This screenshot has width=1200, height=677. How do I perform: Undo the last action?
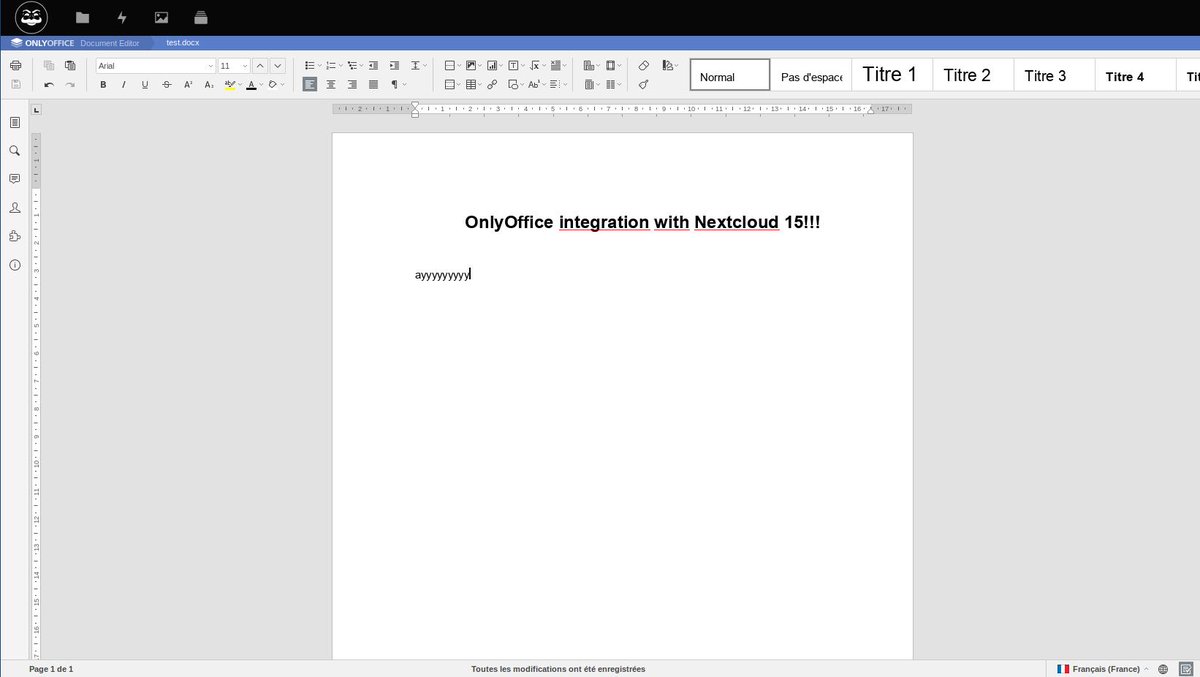(x=49, y=85)
